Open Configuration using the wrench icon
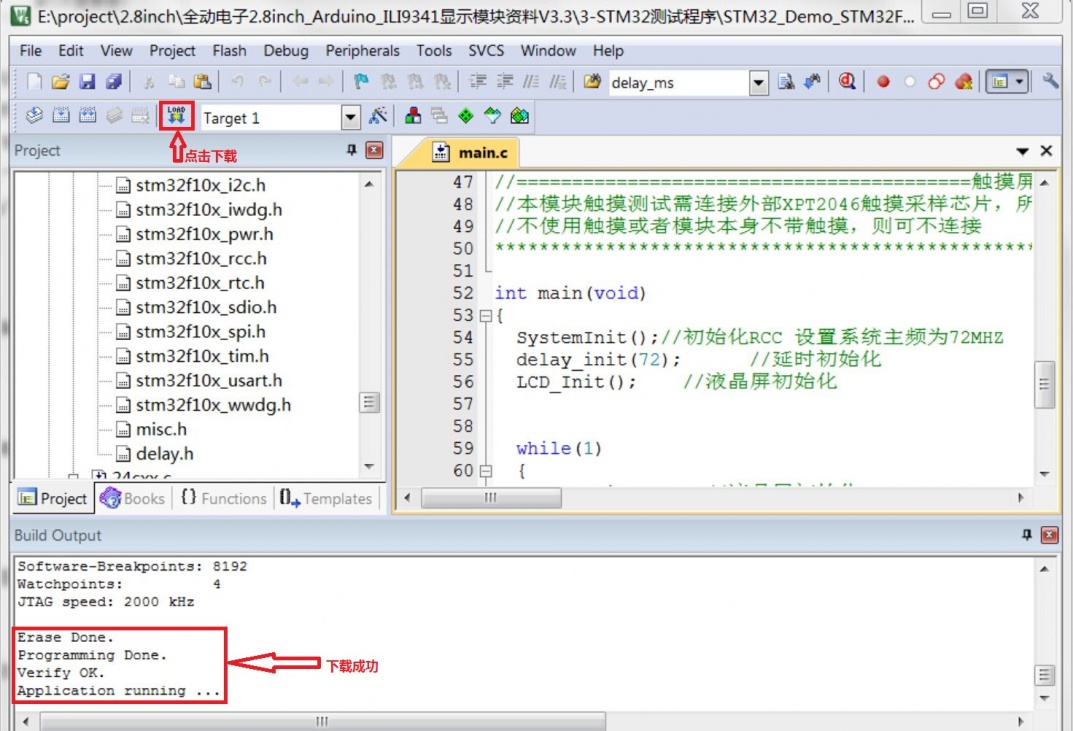The height and width of the screenshot is (731, 1073). (1050, 82)
